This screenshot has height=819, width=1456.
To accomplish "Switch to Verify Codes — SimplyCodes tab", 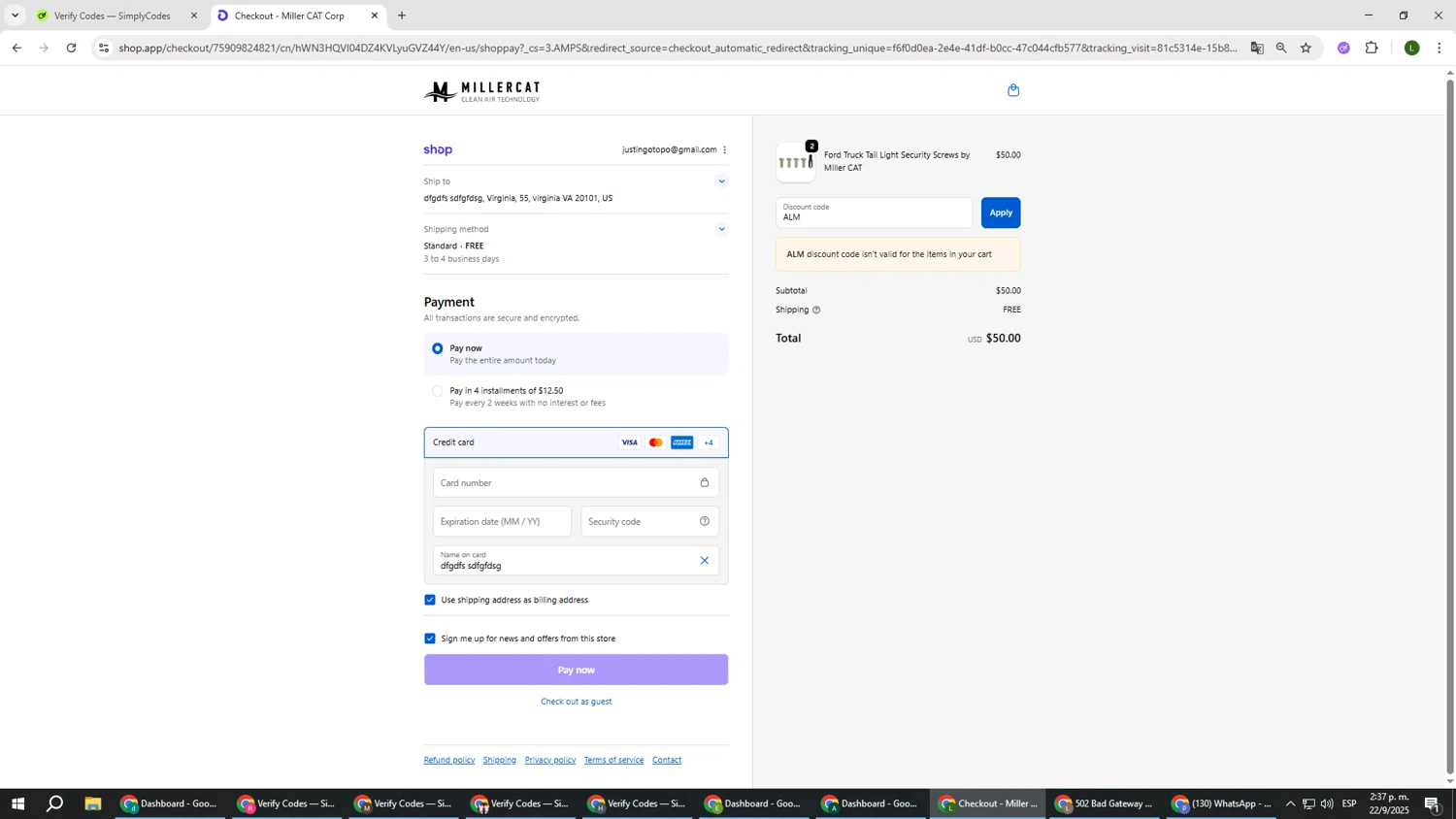I will point(115,16).
